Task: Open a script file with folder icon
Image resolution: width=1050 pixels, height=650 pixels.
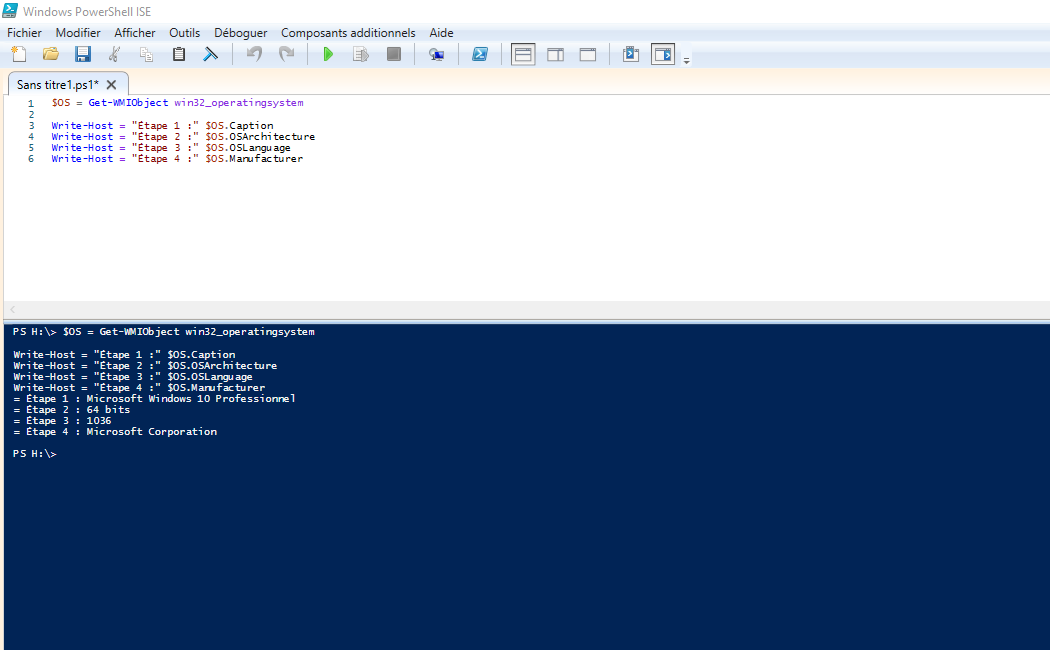Action: pyautogui.click(x=51, y=54)
